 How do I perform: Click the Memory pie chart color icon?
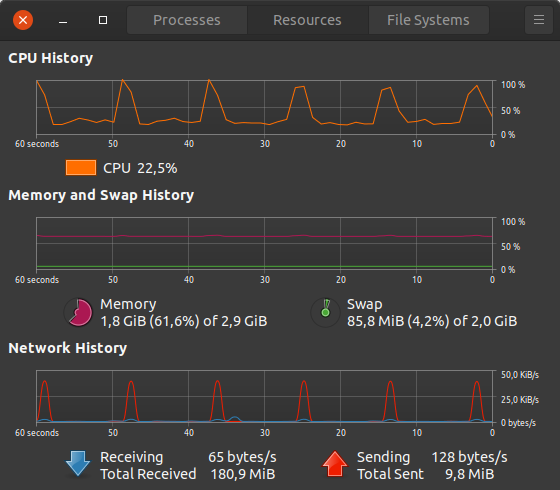pyautogui.click(x=78, y=312)
